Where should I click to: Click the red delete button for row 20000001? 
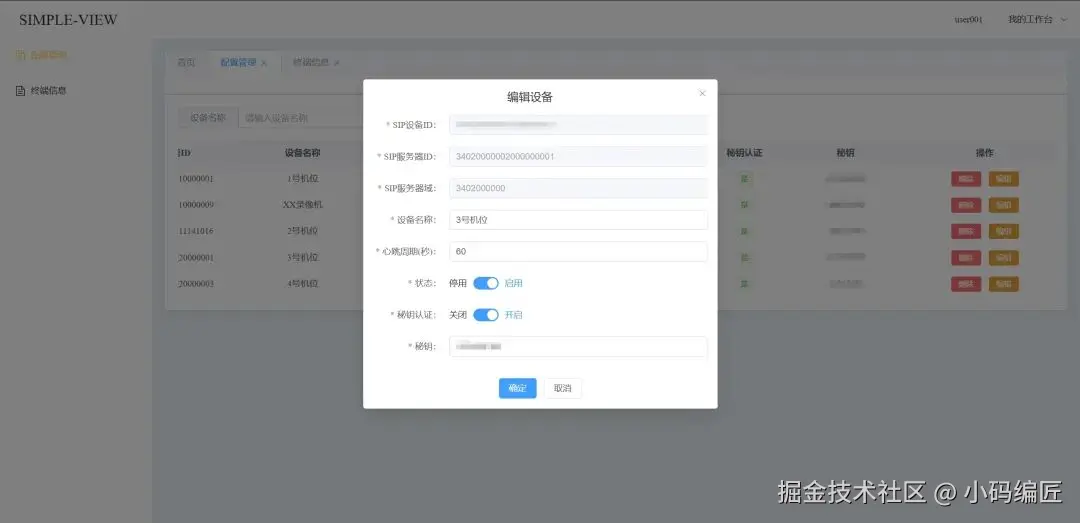point(966,258)
